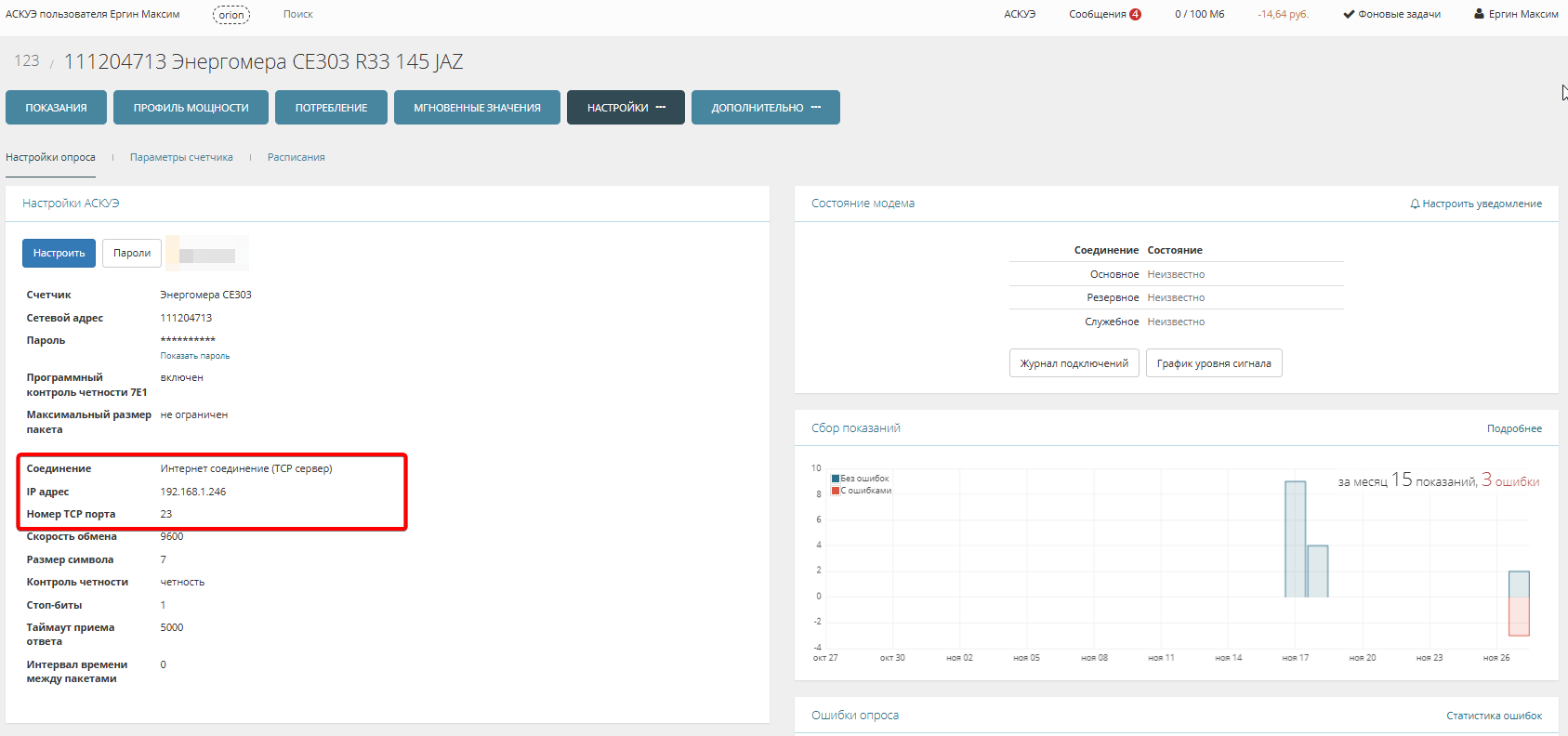Click the tallest bar at ноя 17
Screen dimensions: 1568x736
1295,539
